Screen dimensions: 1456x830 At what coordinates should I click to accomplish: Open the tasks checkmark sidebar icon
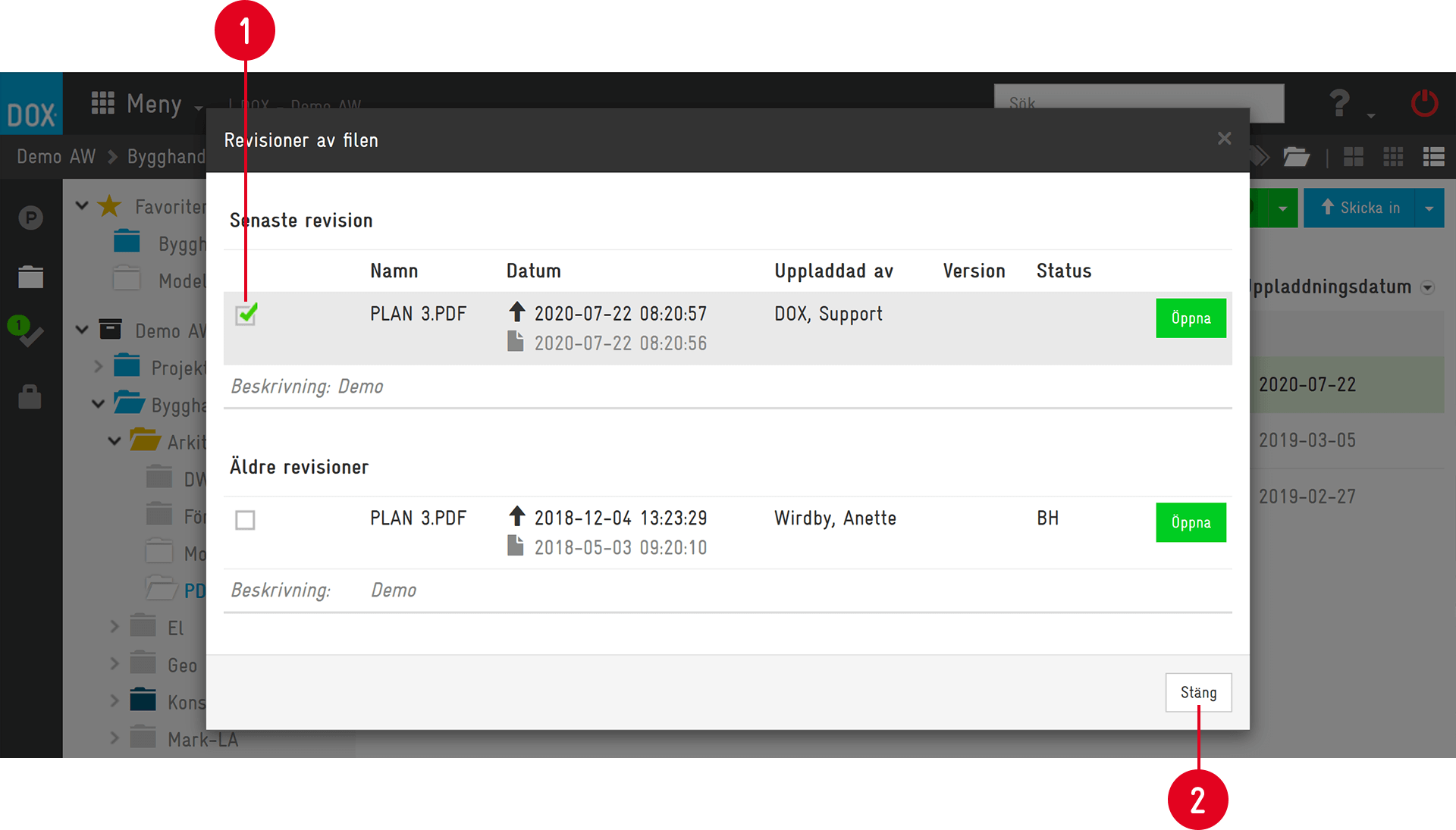(x=26, y=332)
